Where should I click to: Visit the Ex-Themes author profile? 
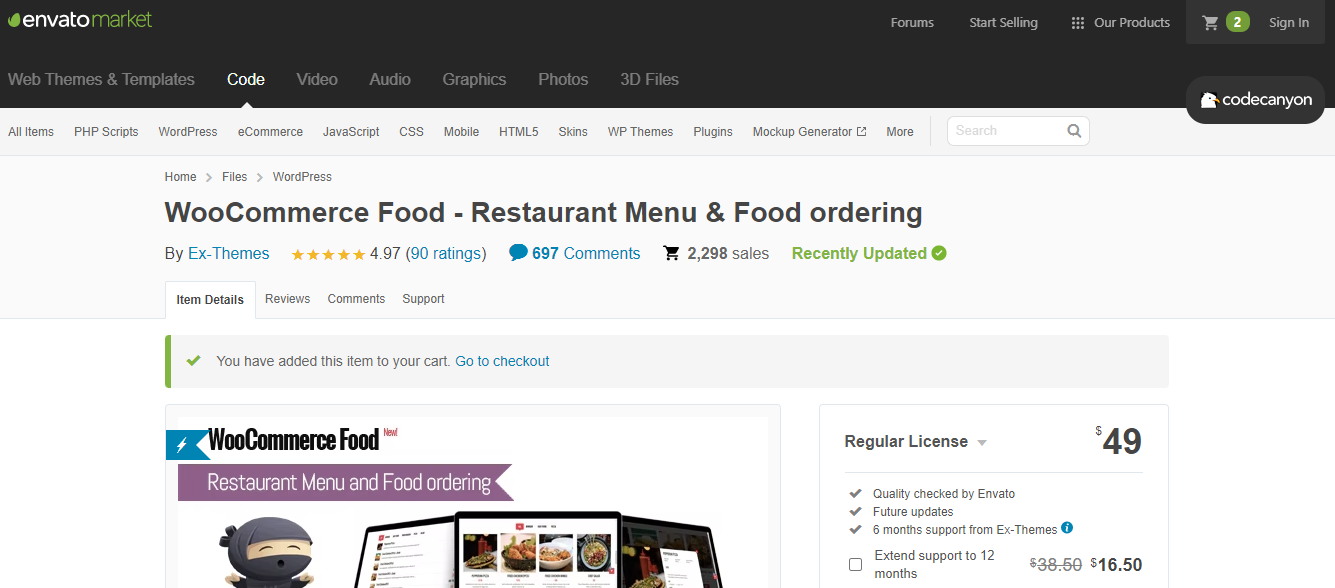coord(229,253)
